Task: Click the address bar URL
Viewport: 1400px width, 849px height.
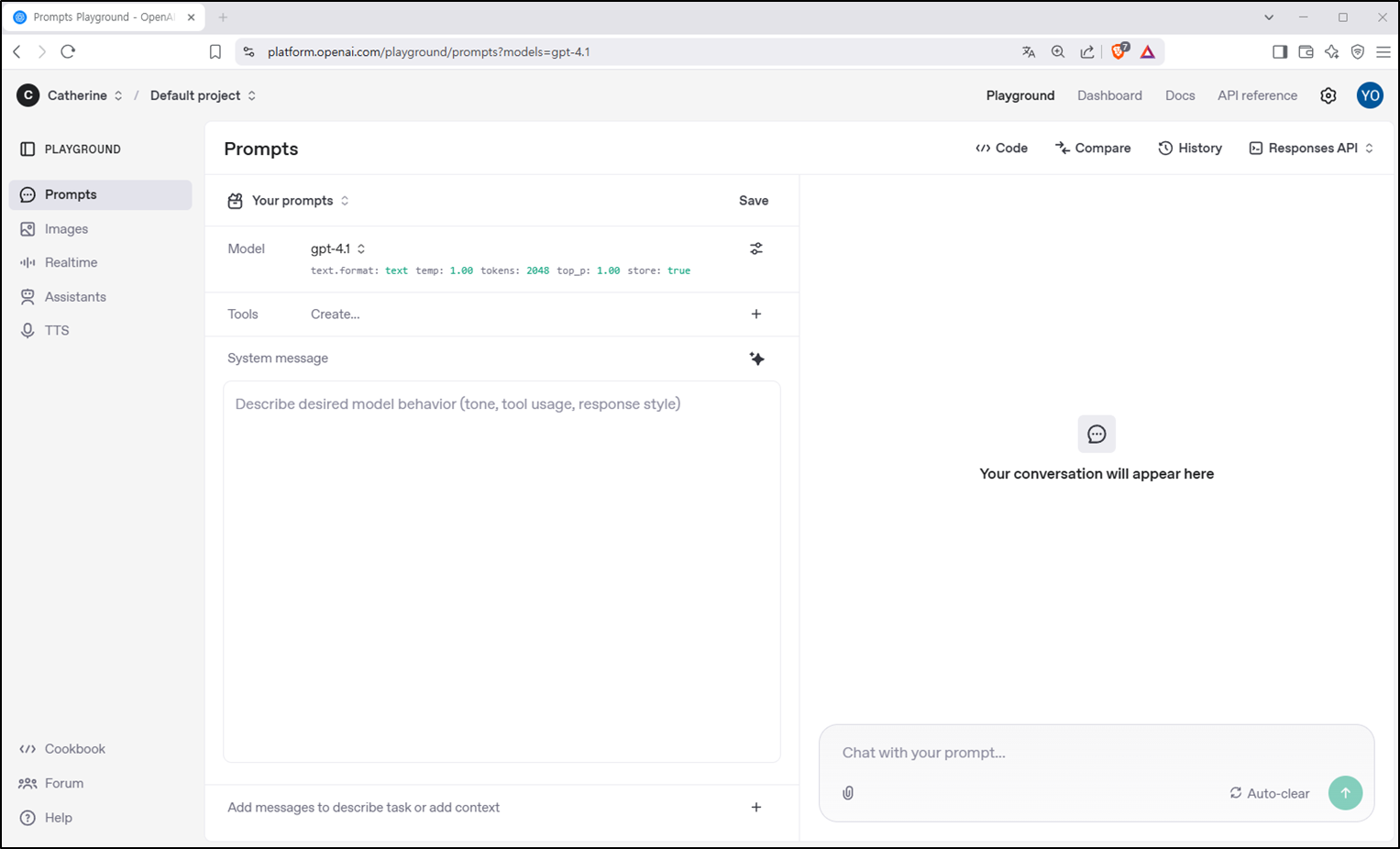Action: (429, 51)
